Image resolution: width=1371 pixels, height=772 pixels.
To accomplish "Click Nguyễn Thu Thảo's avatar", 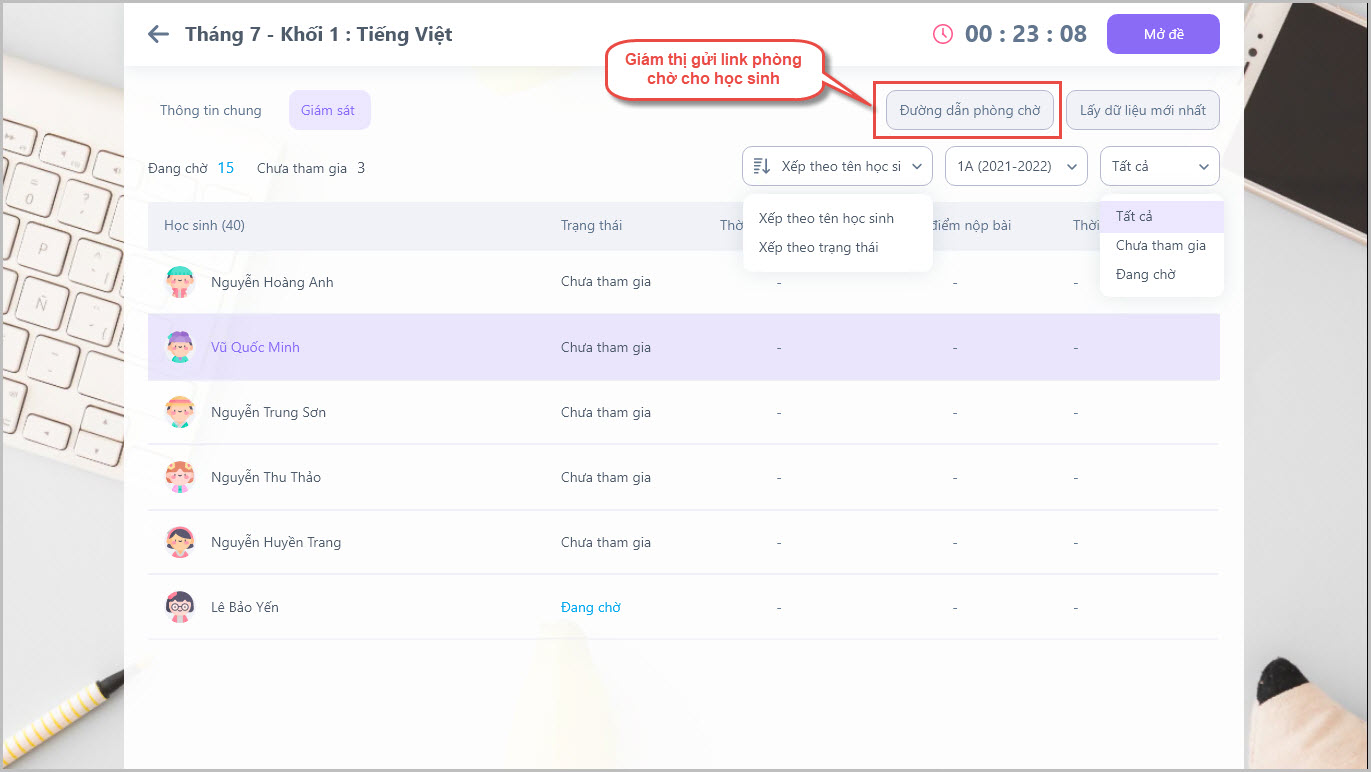I will click(180, 477).
